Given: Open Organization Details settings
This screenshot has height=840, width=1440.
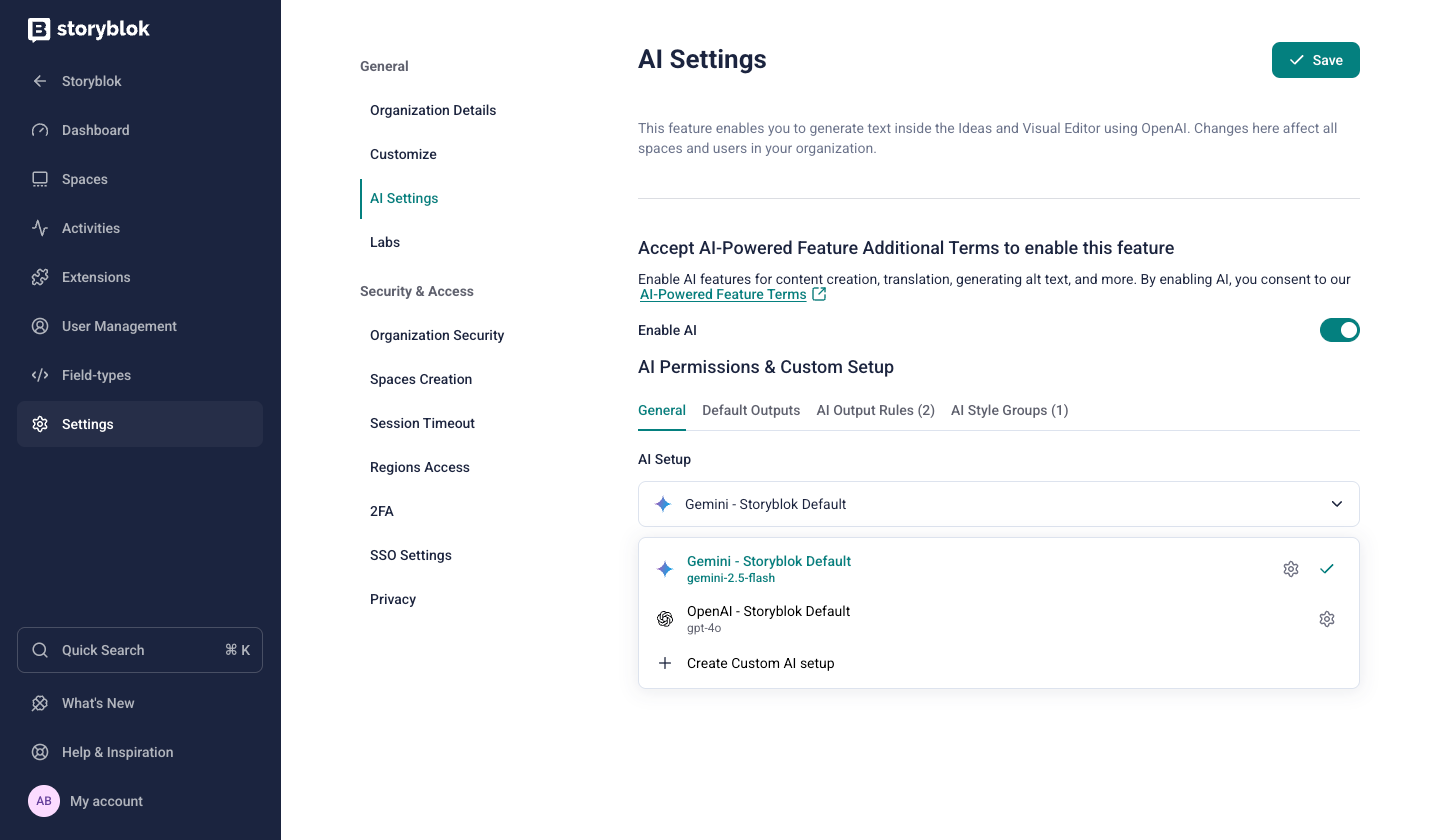Looking at the screenshot, I should pos(433,110).
